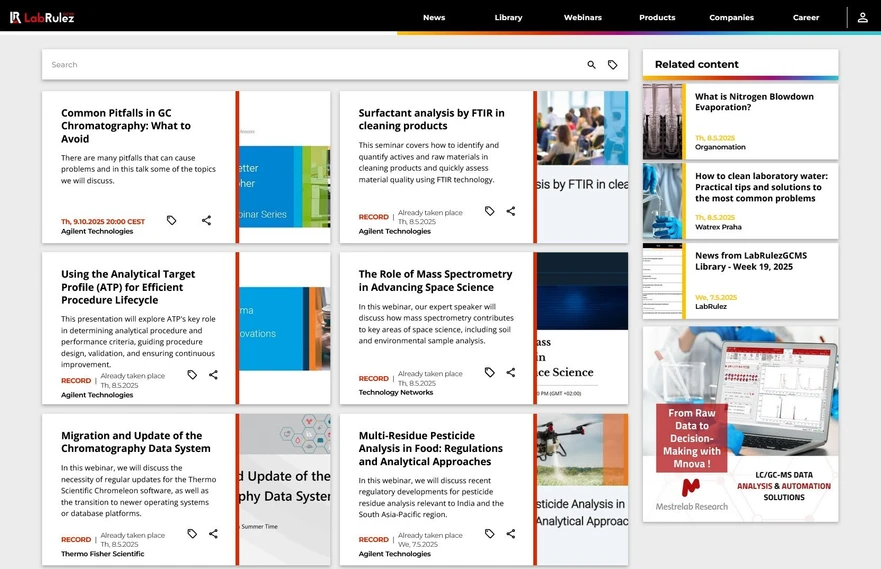
Task: Open the Companies menu
Action: click(732, 17)
